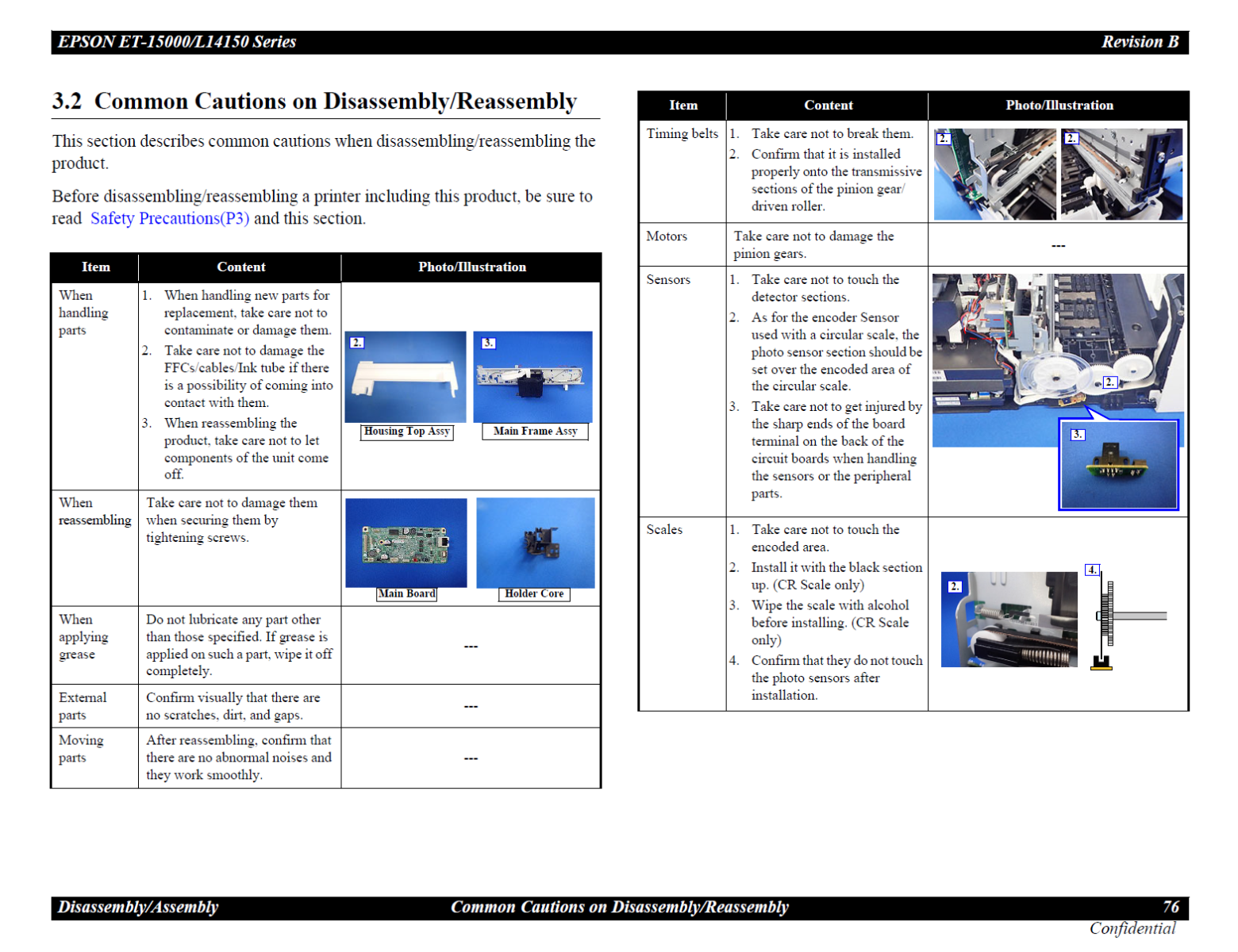Open the Safety Precautions(P3) link

click(x=169, y=219)
